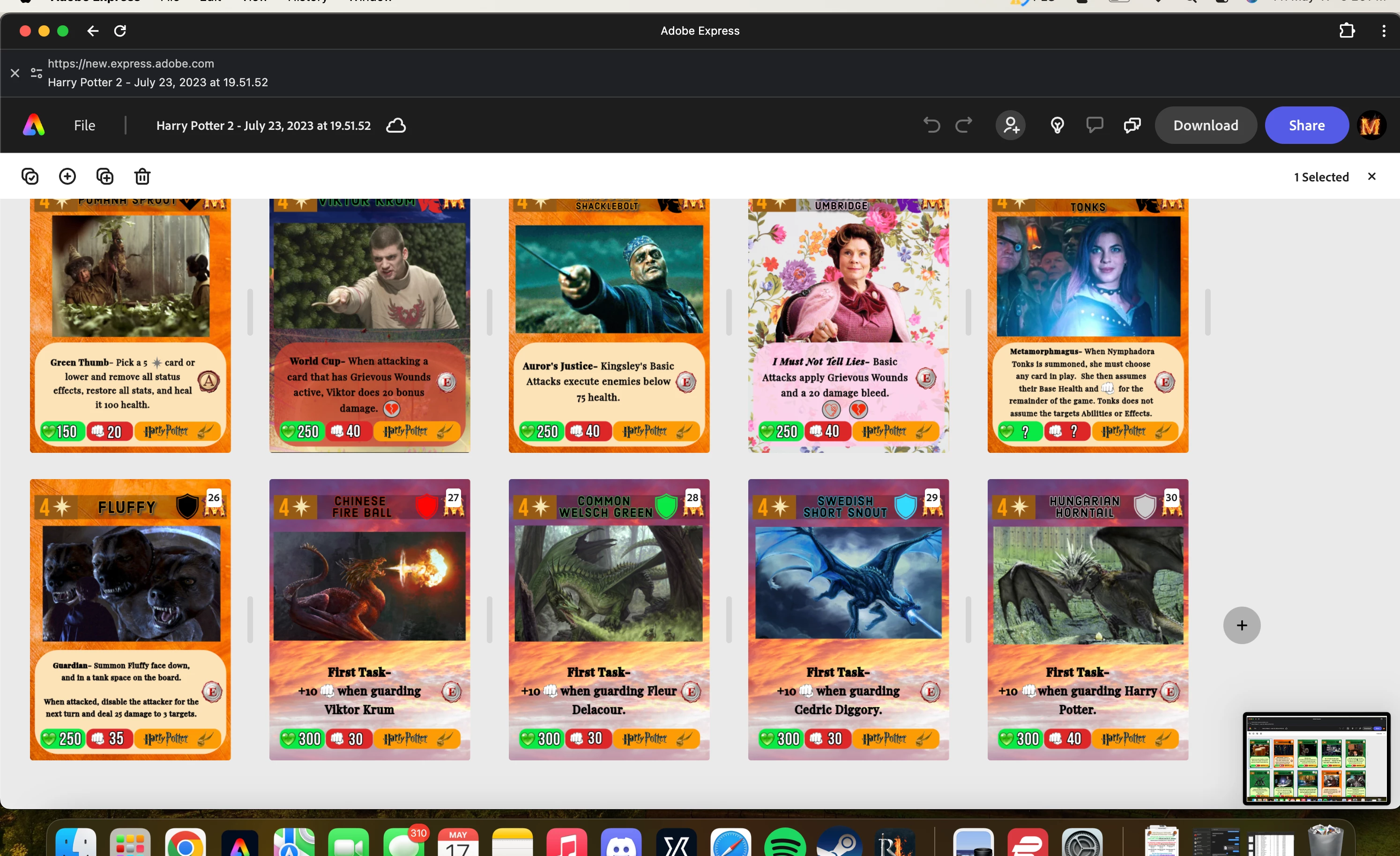Delete selected page with trash icon
This screenshot has width=1400, height=856.
[x=142, y=177]
